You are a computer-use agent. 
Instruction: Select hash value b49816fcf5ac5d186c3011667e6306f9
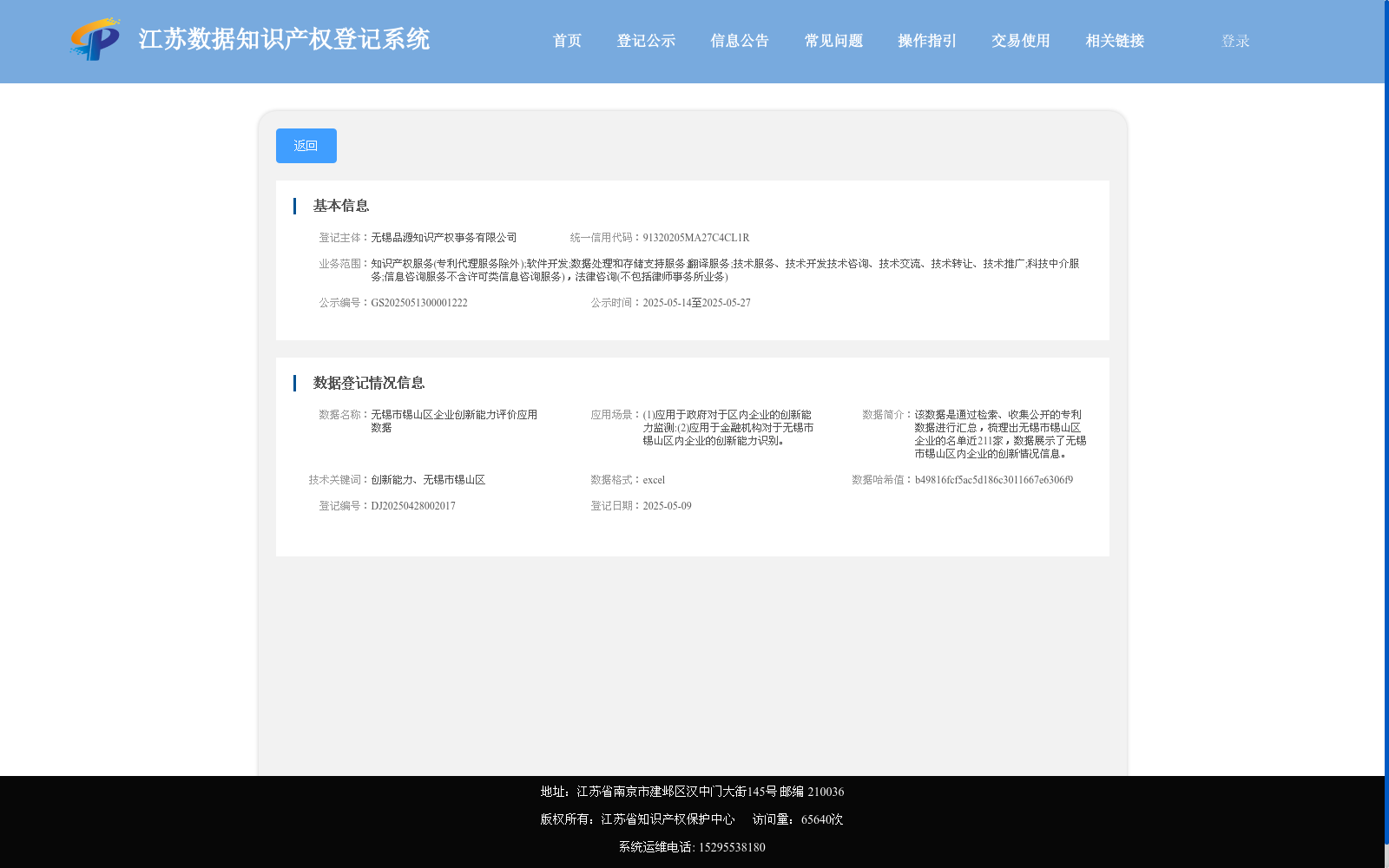pos(994,480)
